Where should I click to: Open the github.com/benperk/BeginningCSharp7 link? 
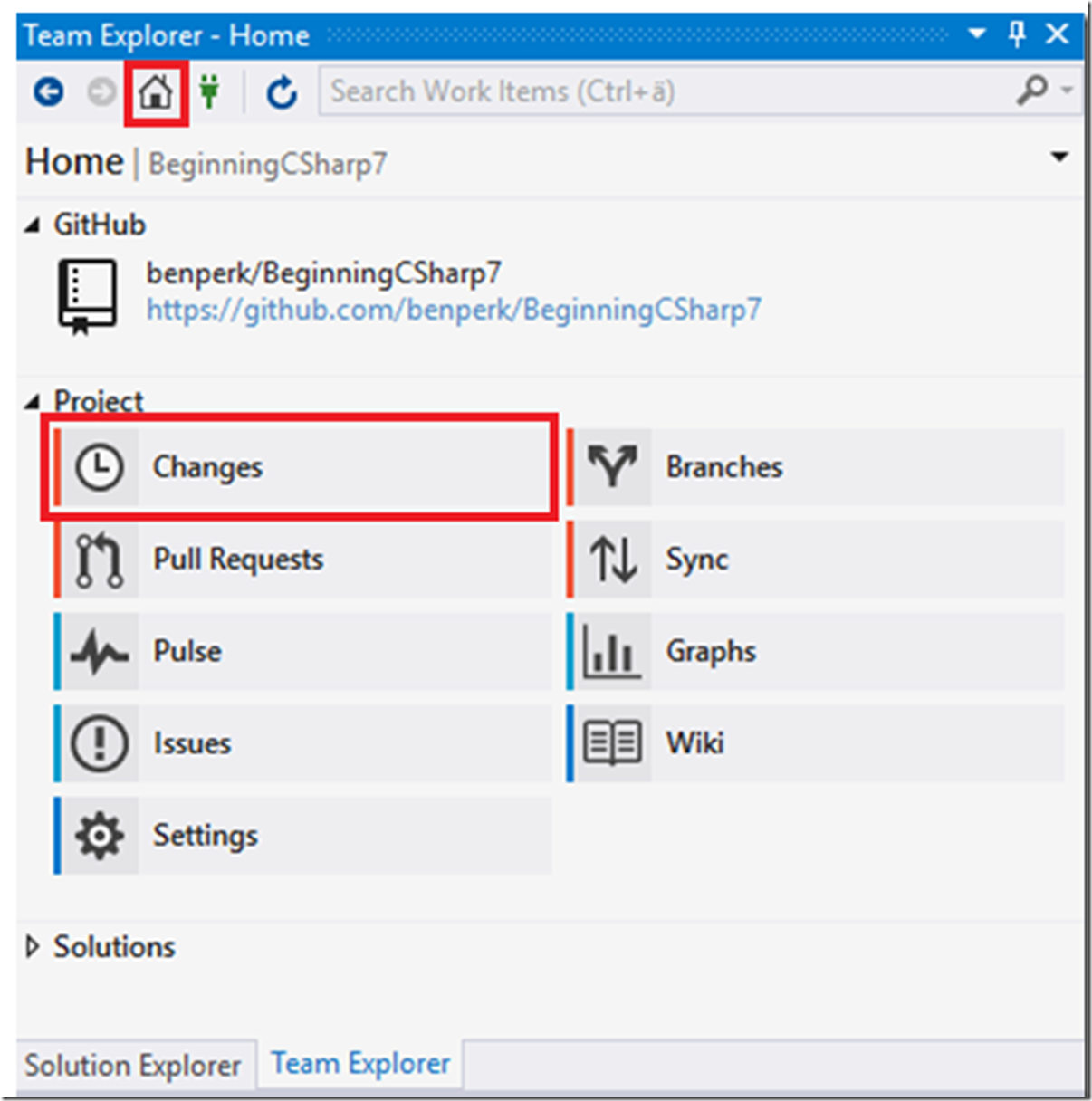point(454,310)
